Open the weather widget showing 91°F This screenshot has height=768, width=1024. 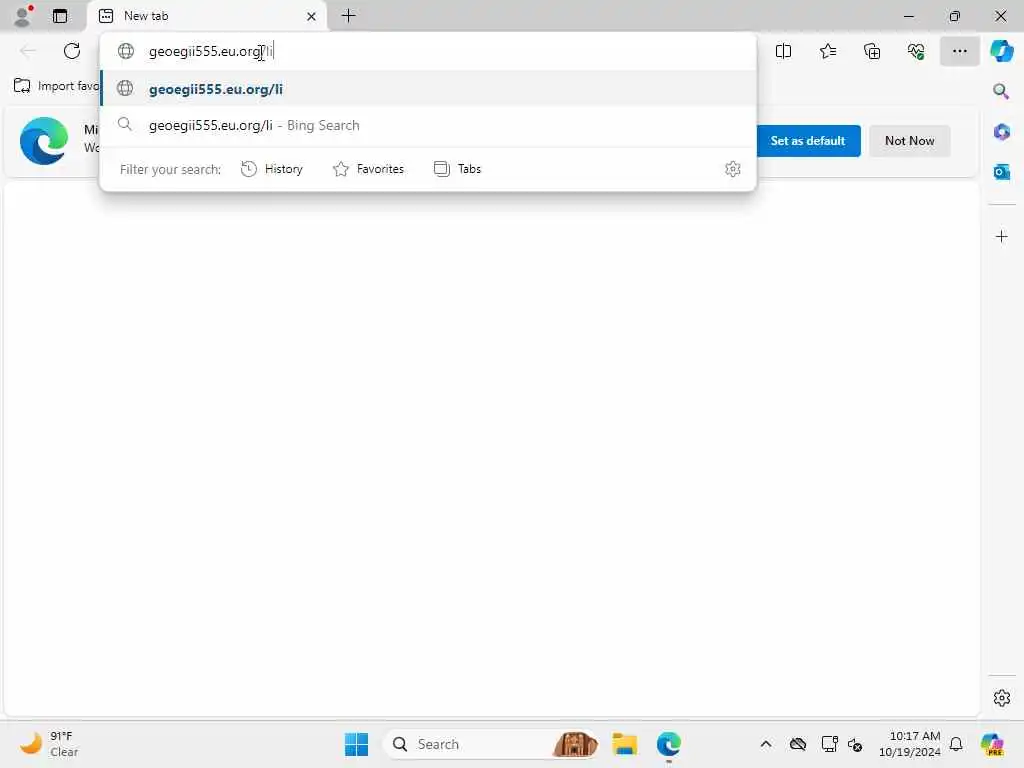48,744
